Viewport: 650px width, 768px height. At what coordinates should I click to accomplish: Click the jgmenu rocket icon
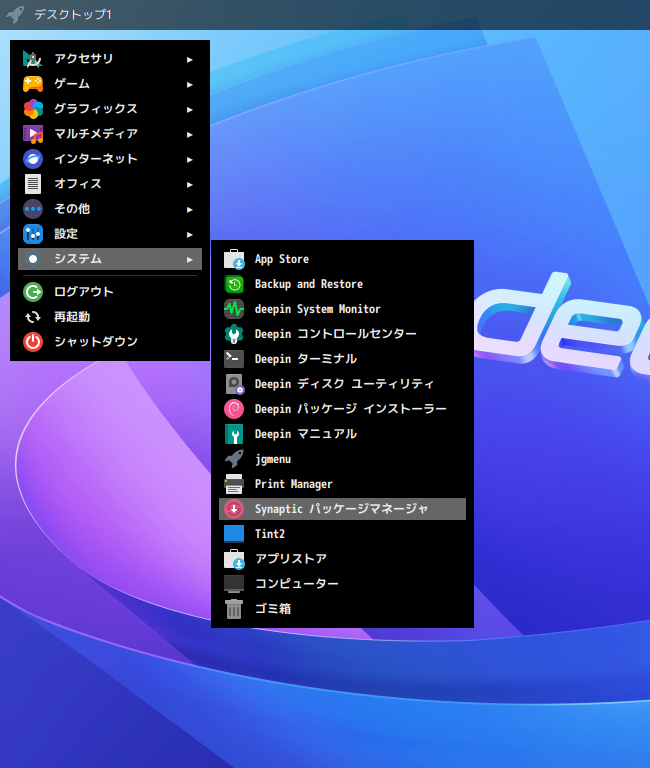tap(234, 459)
